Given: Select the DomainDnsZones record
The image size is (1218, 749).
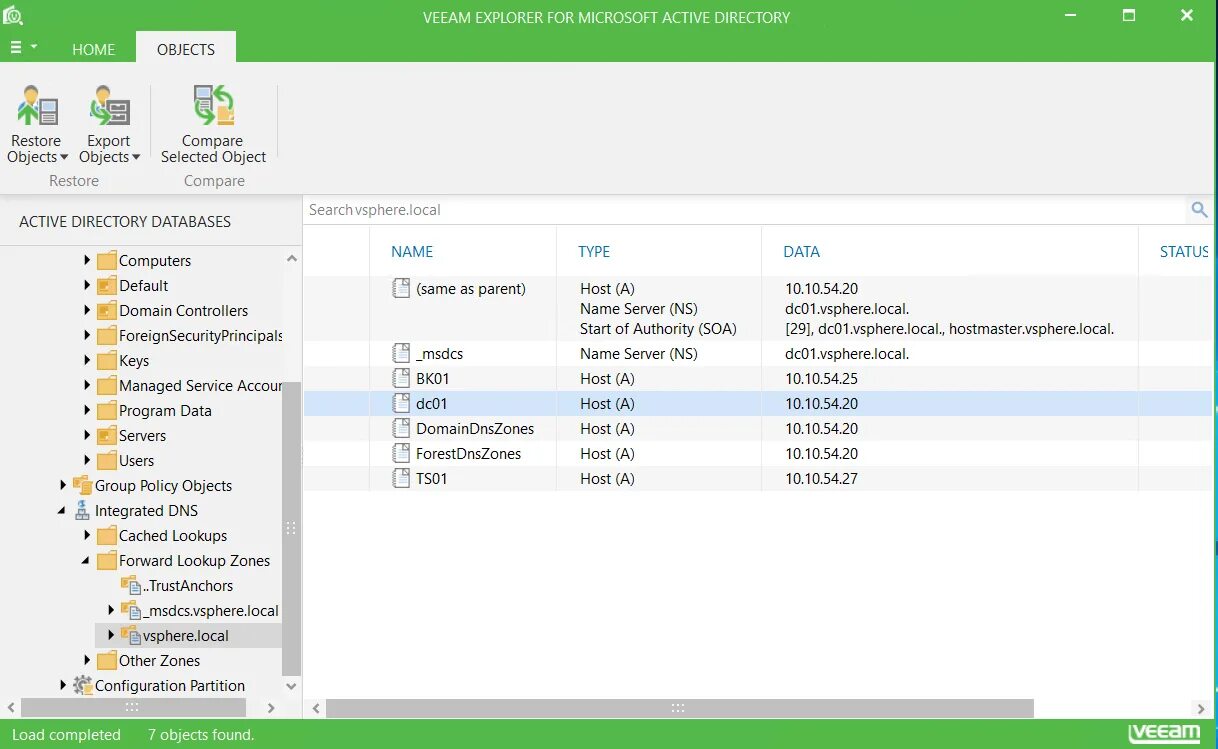Looking at the screenshot, I should click(475, 428).
